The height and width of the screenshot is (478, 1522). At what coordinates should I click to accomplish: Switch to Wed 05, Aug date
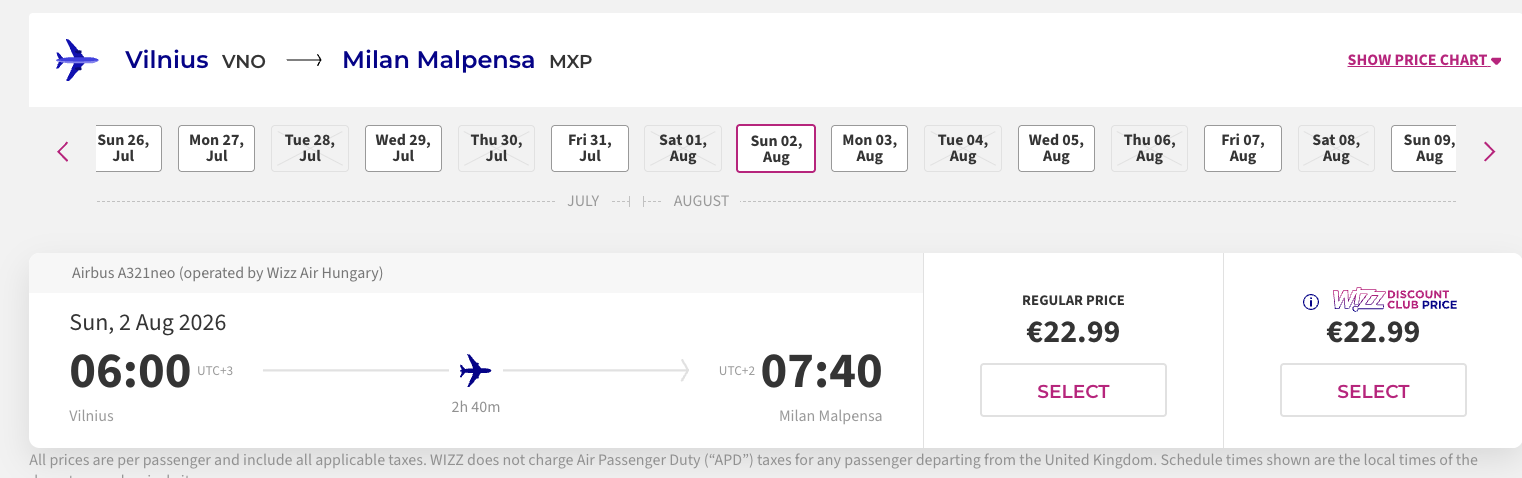point(1056,148)
